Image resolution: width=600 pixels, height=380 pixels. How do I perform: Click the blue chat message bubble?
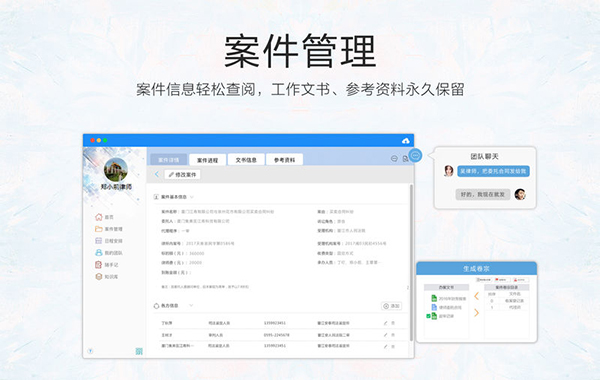(493, 171)
